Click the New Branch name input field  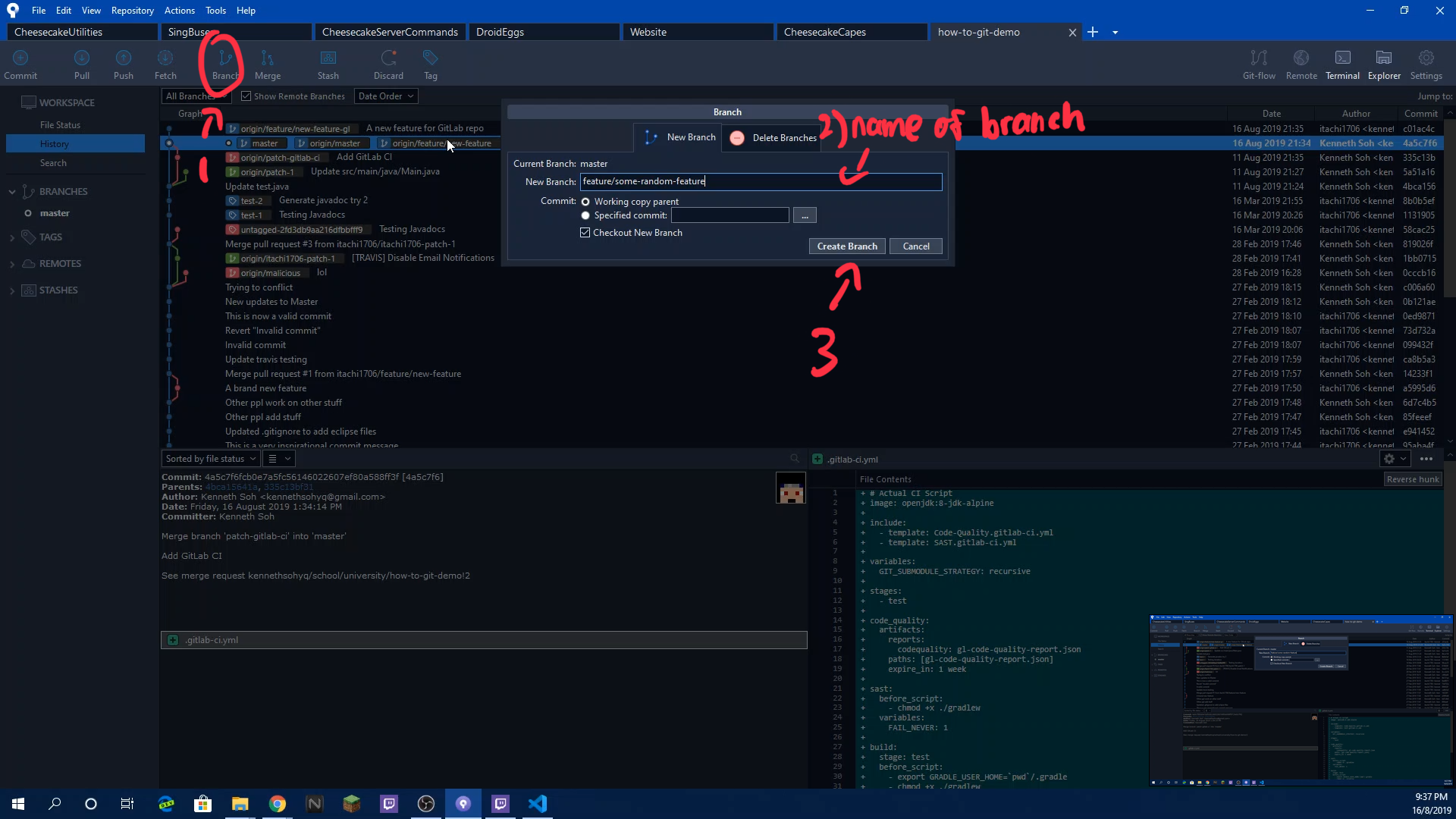(x=760, y=181)
